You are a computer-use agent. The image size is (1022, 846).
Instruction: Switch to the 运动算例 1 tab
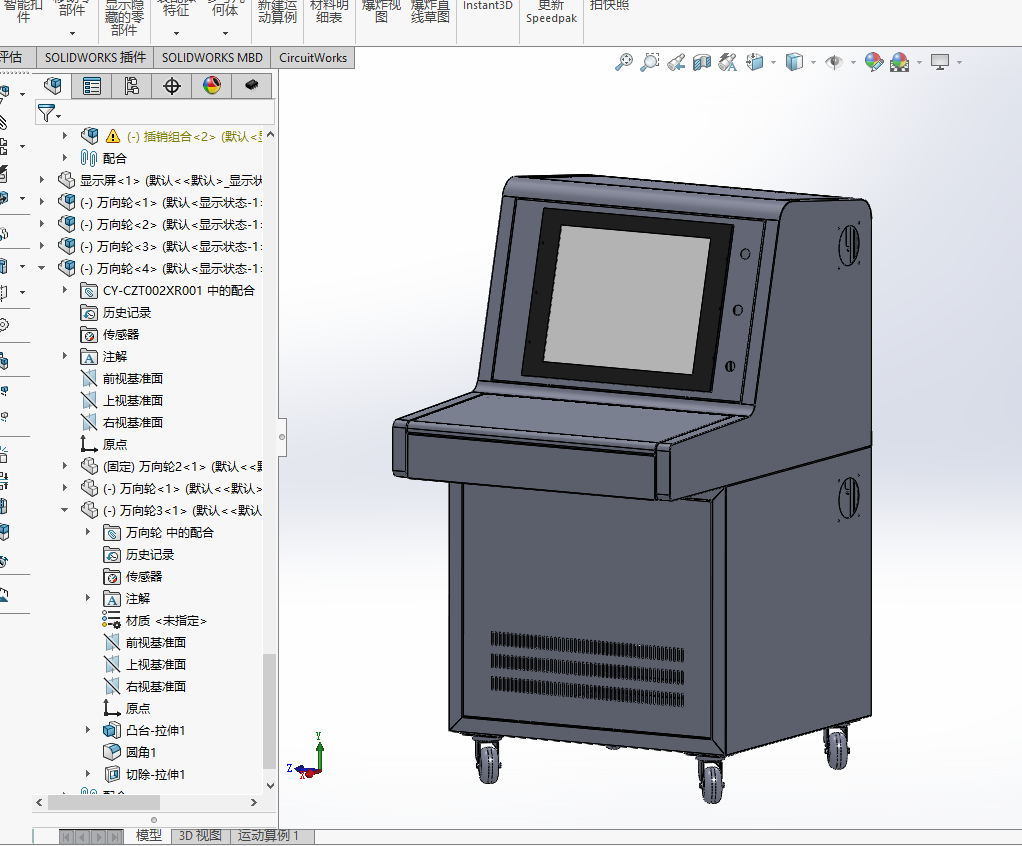(x=268, y=836)
